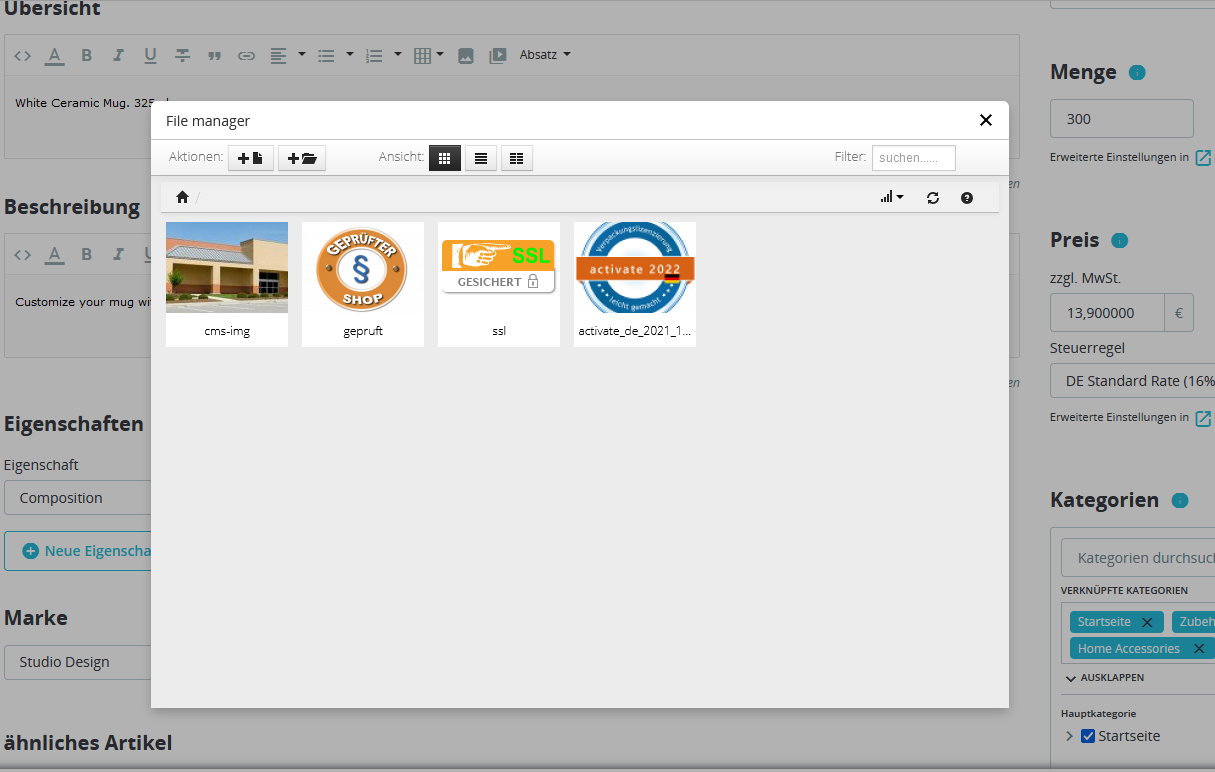This screenshot has width=1215, height=772.
Task: Open Erweiterte Einstellungen link under Steuerregel
Action: click(x=1130, y=417)
